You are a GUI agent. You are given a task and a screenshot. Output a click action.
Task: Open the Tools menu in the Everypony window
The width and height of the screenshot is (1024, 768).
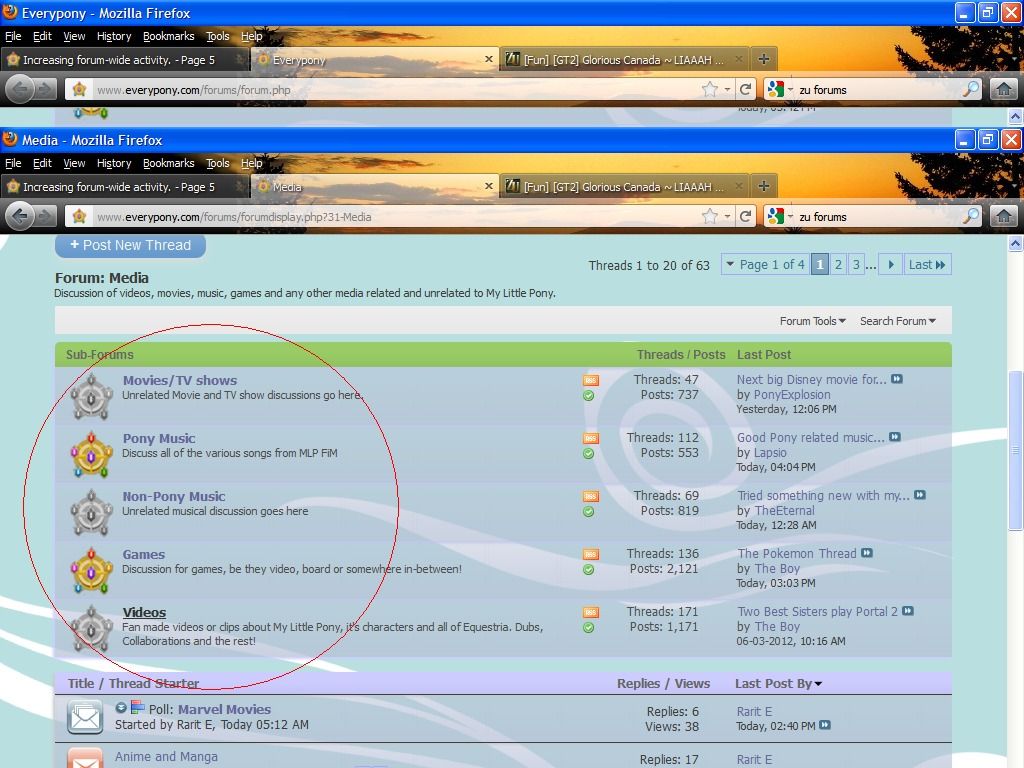[x=217, y=36]
